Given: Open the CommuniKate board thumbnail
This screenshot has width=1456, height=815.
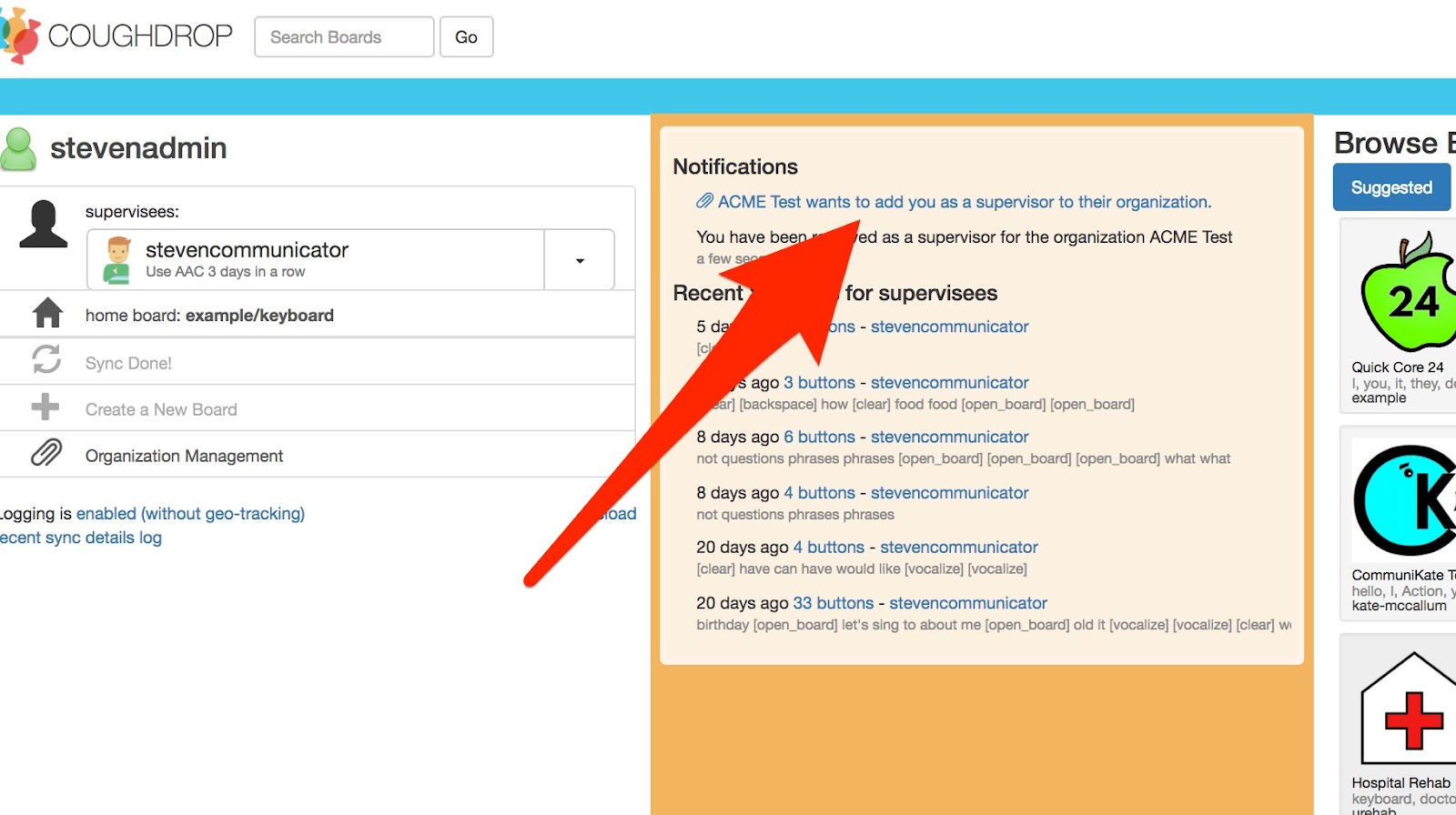Looking at the screenshot, I should pyautogui.click(x=1404, y=499).
